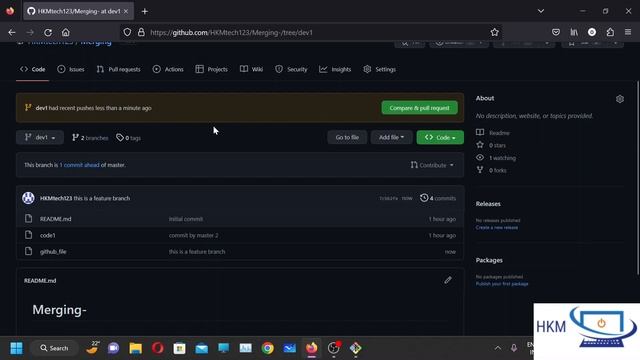Open the HKMtech123 commit author link
Viewport: 640px width, 360px height.
coord(56,198)
